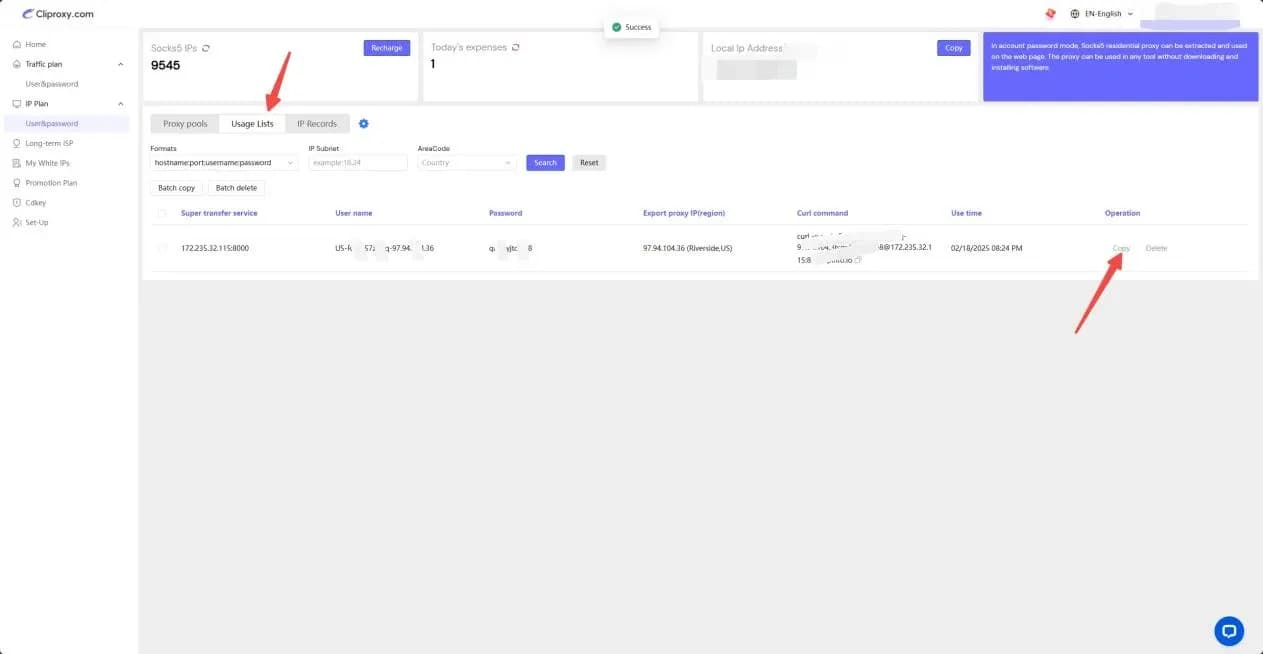This screenshot has width=1263, height=654.
Task: Click the Recharge button
Action: [386, 47]
